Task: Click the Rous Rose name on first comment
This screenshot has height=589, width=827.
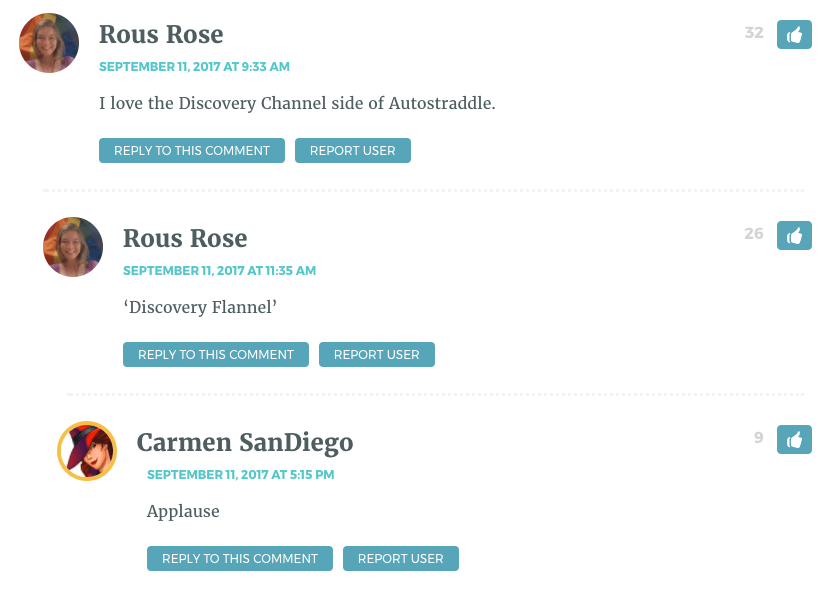Action: click(x=161, y=35)
